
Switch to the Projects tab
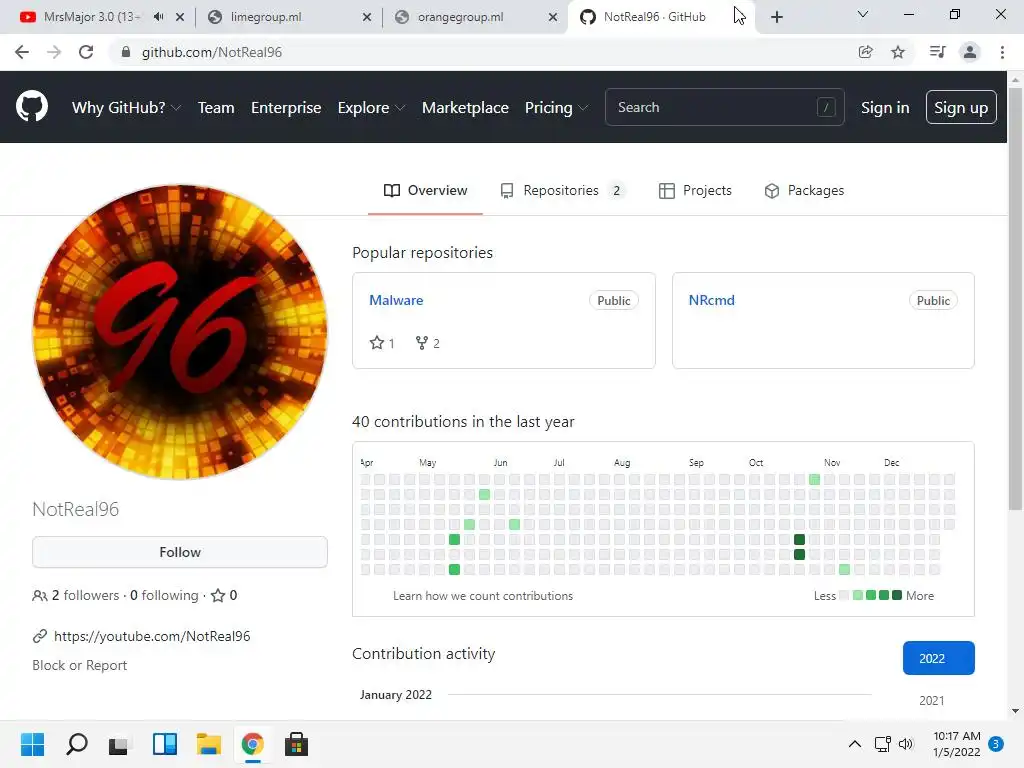696,190
